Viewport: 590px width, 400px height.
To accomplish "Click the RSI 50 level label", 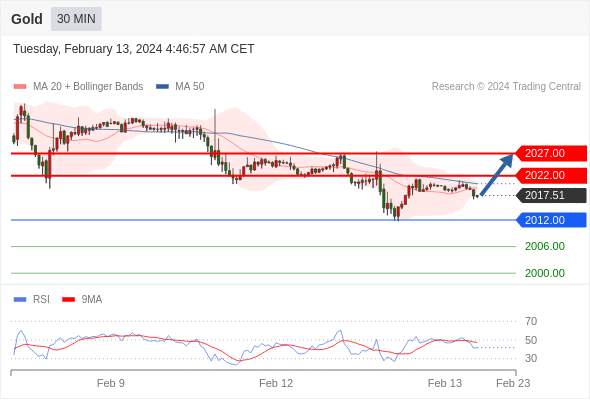I will tap(531, 340).
